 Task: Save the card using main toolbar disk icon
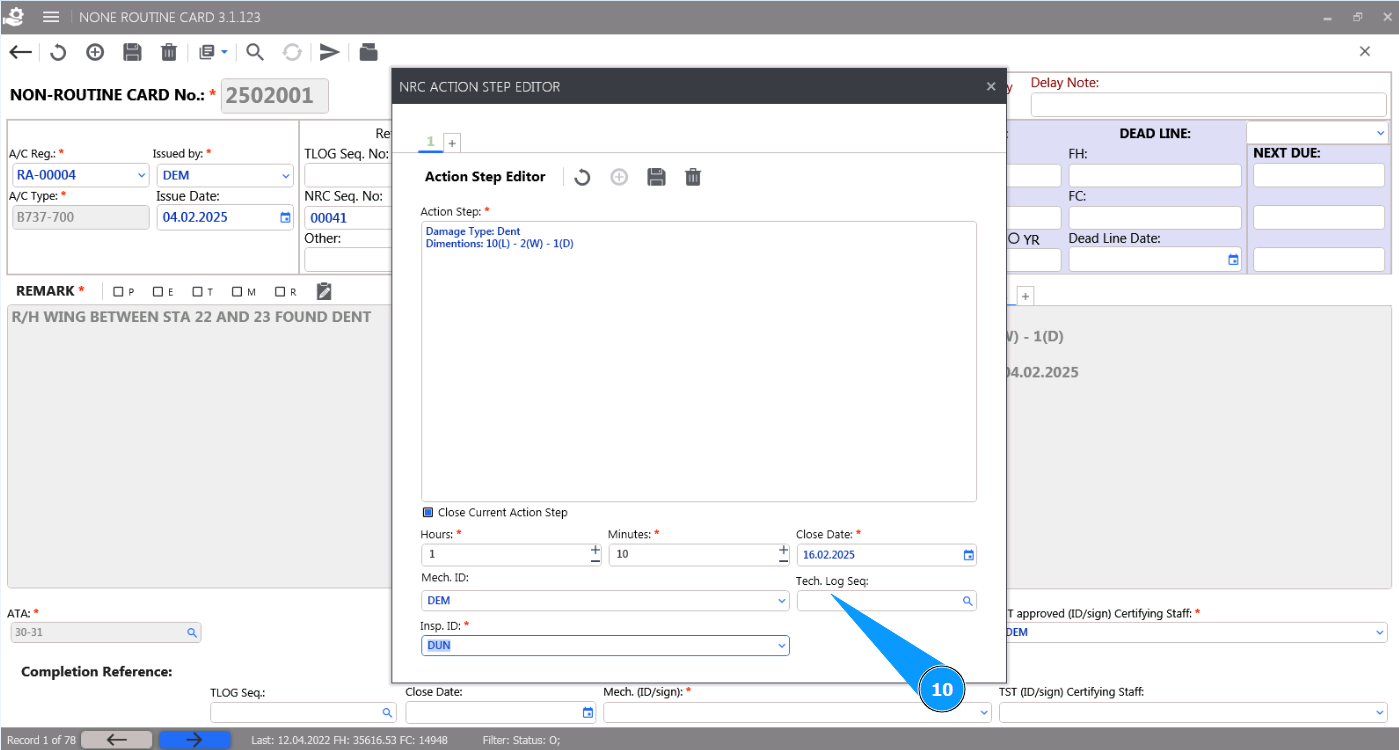point(132,53)
